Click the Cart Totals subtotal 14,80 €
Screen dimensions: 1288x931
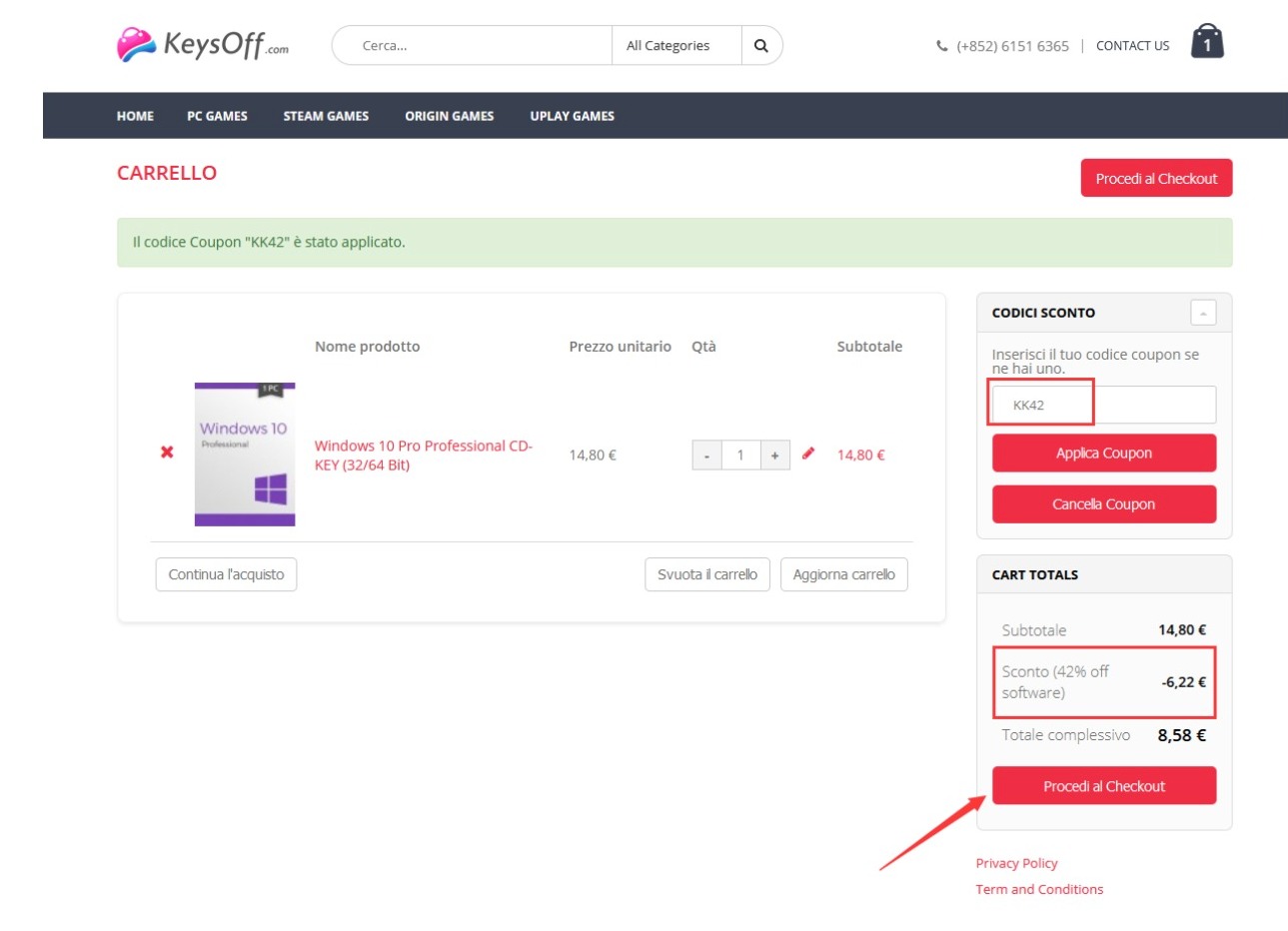[1182, 630]
